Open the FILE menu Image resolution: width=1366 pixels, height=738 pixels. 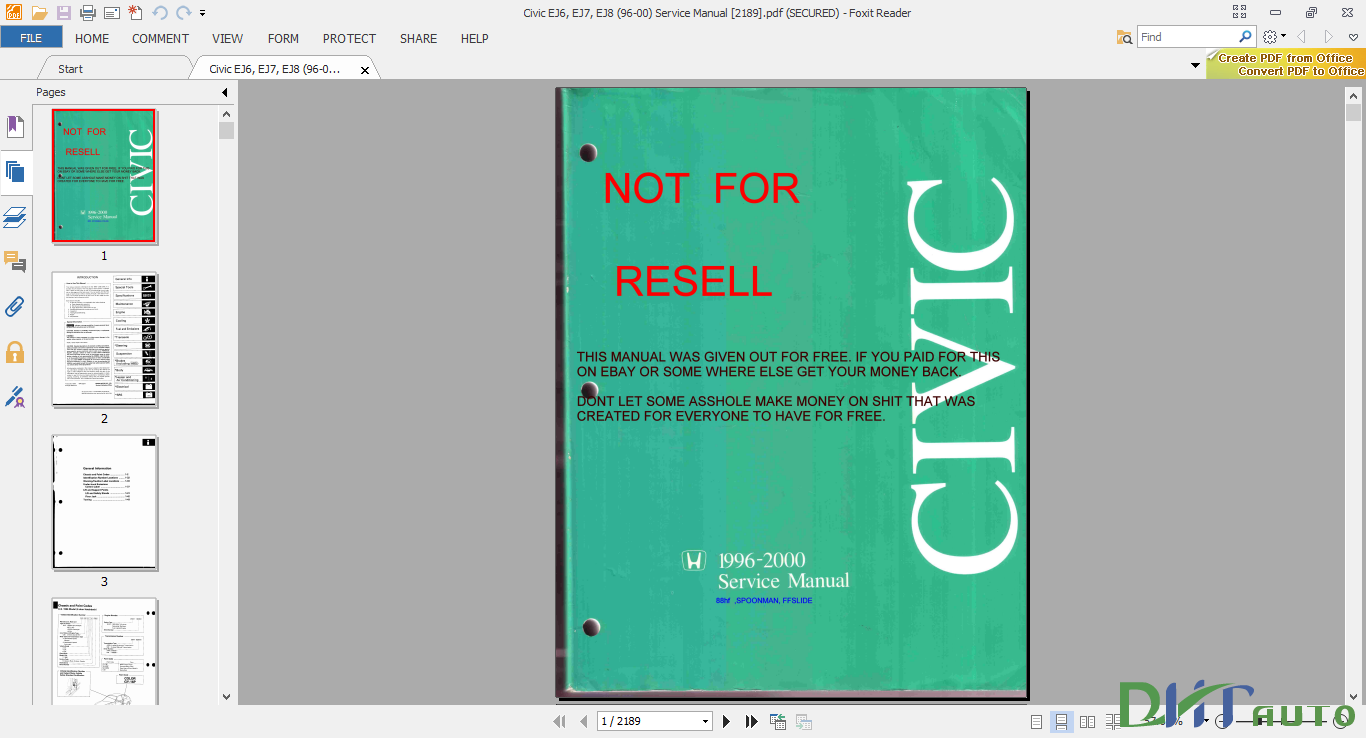pyautogui.click(x=31, y=38)
